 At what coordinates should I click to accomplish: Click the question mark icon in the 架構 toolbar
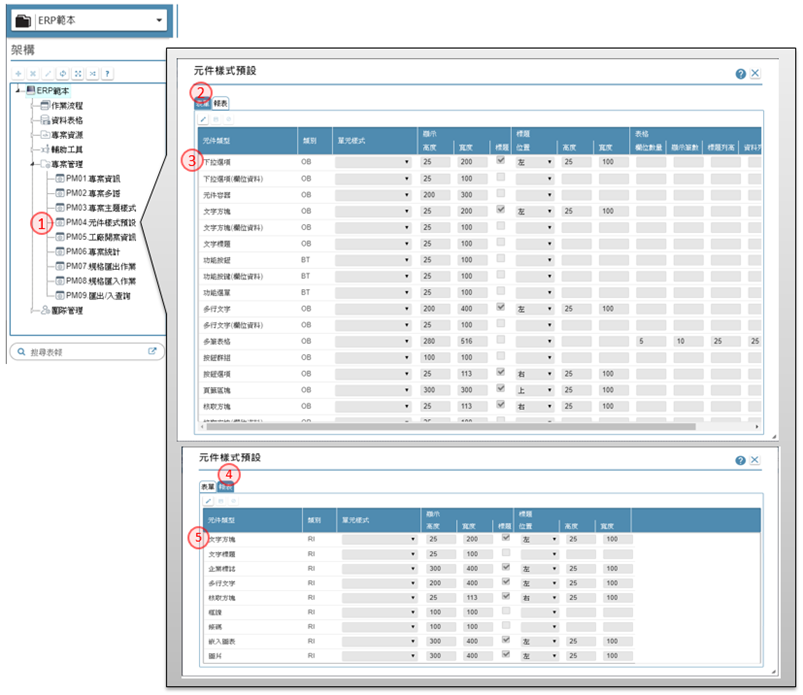[x=108, y=74]
